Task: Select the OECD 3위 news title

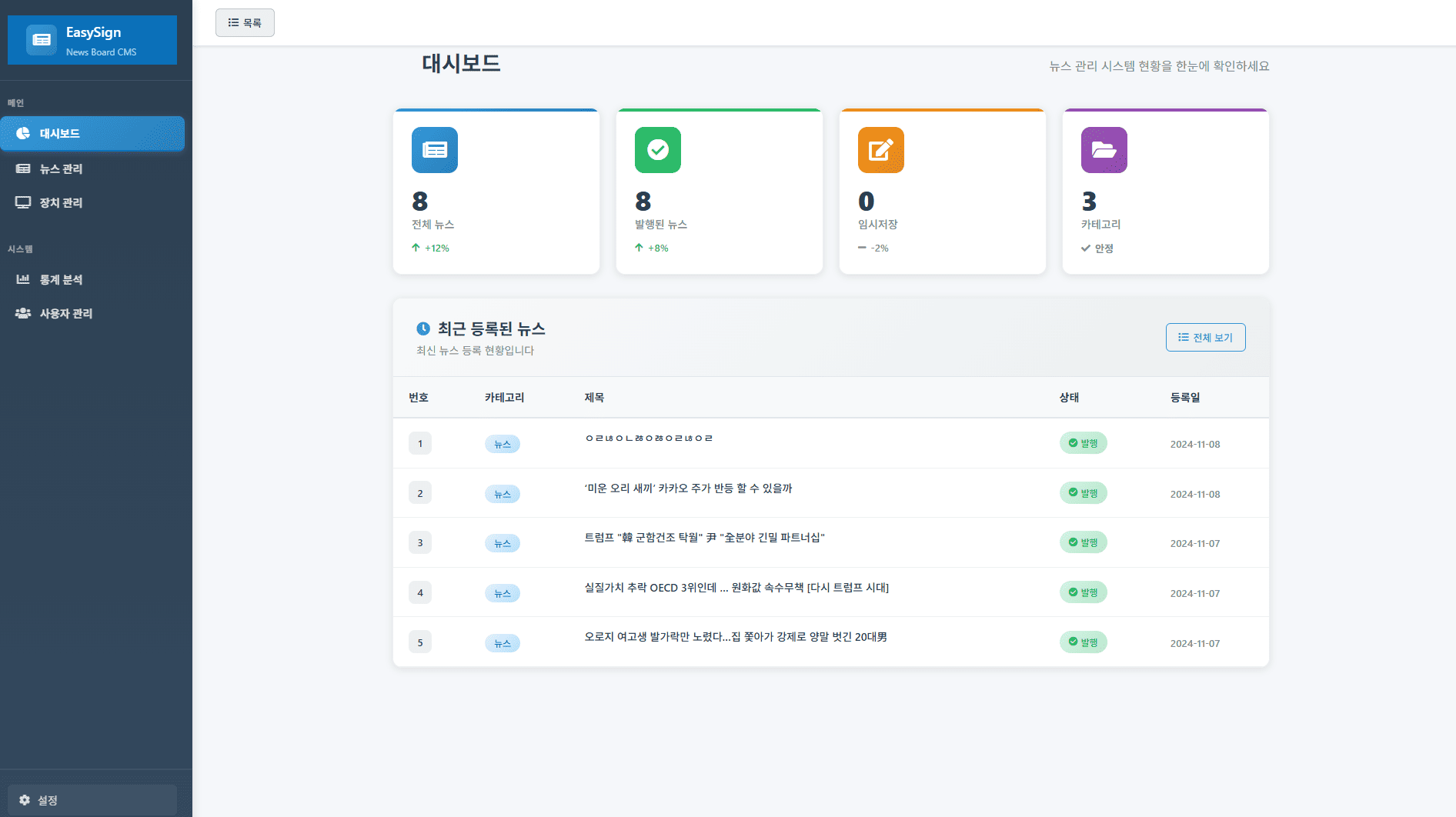Action: click(x=736, y=588)
